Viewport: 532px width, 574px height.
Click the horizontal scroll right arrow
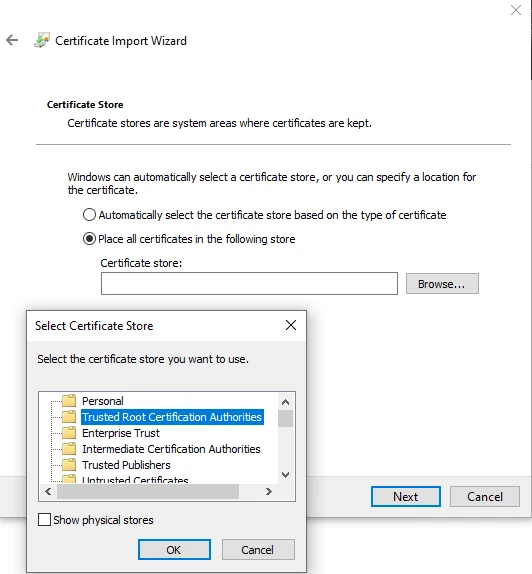[269, 491]
